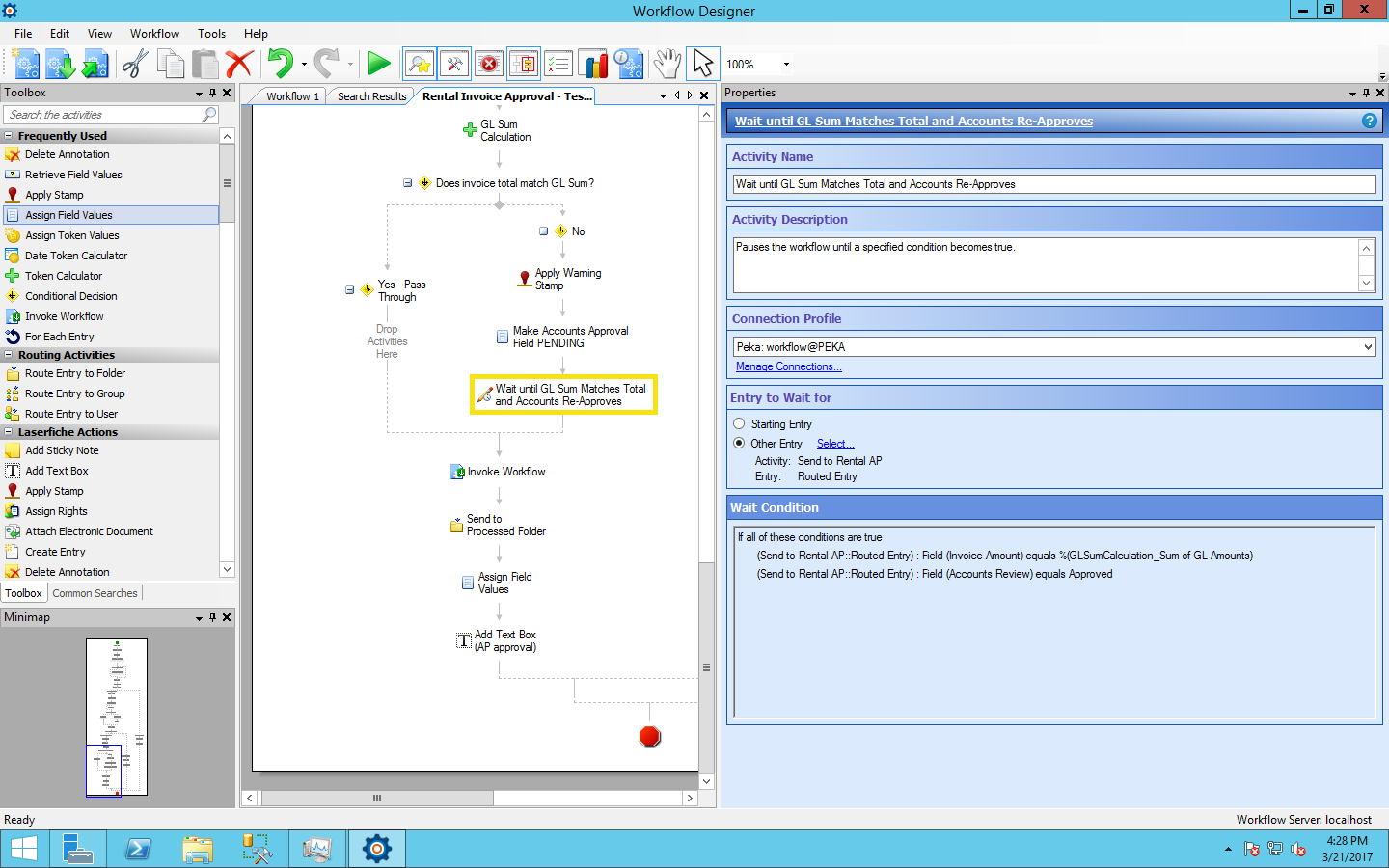Click the Select... link beside Other Entry
This screenshot has height=868, width=1389.
point(834,444)
